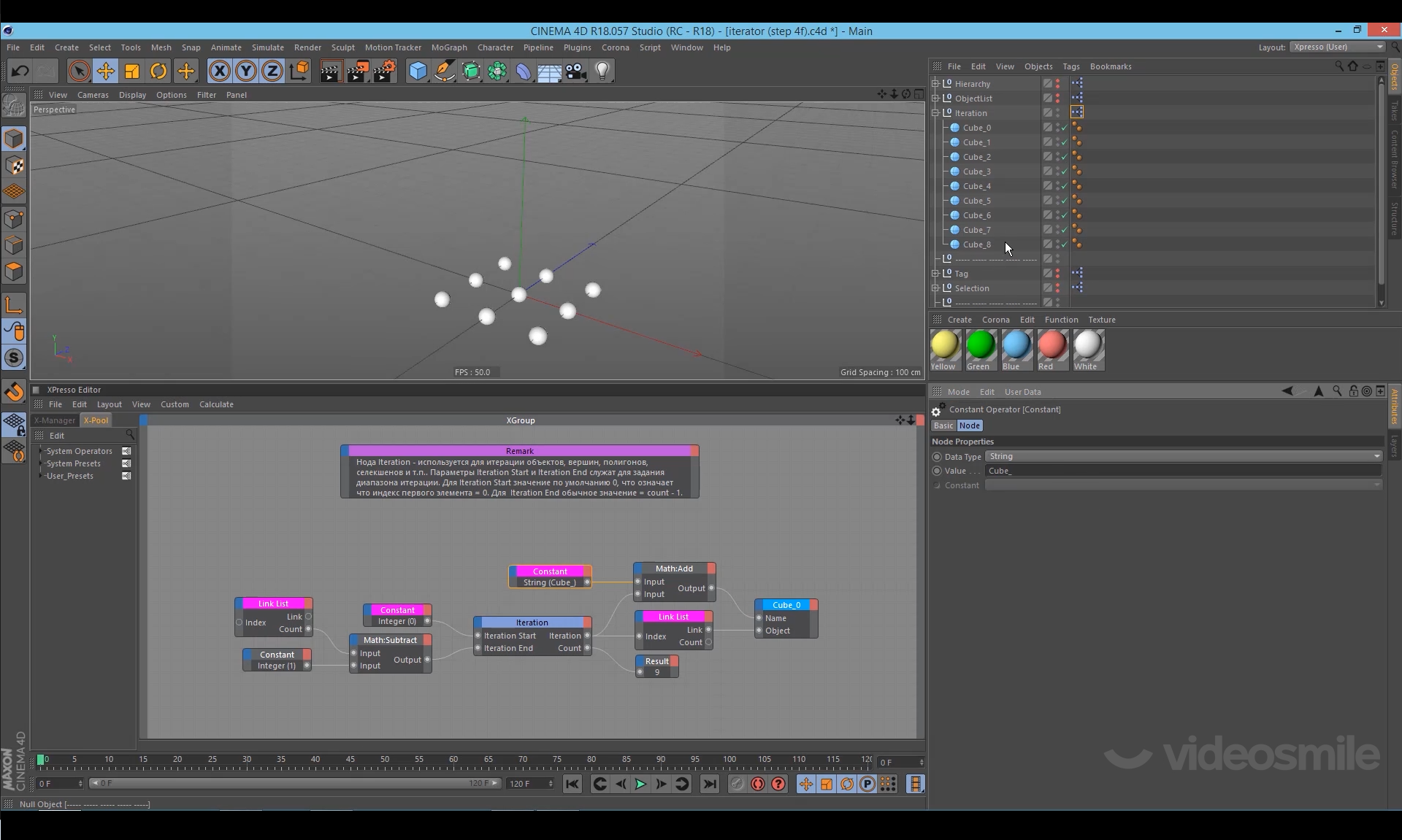Open the Layout Xpresso (User) dropdown

(x=1337, y=47)
